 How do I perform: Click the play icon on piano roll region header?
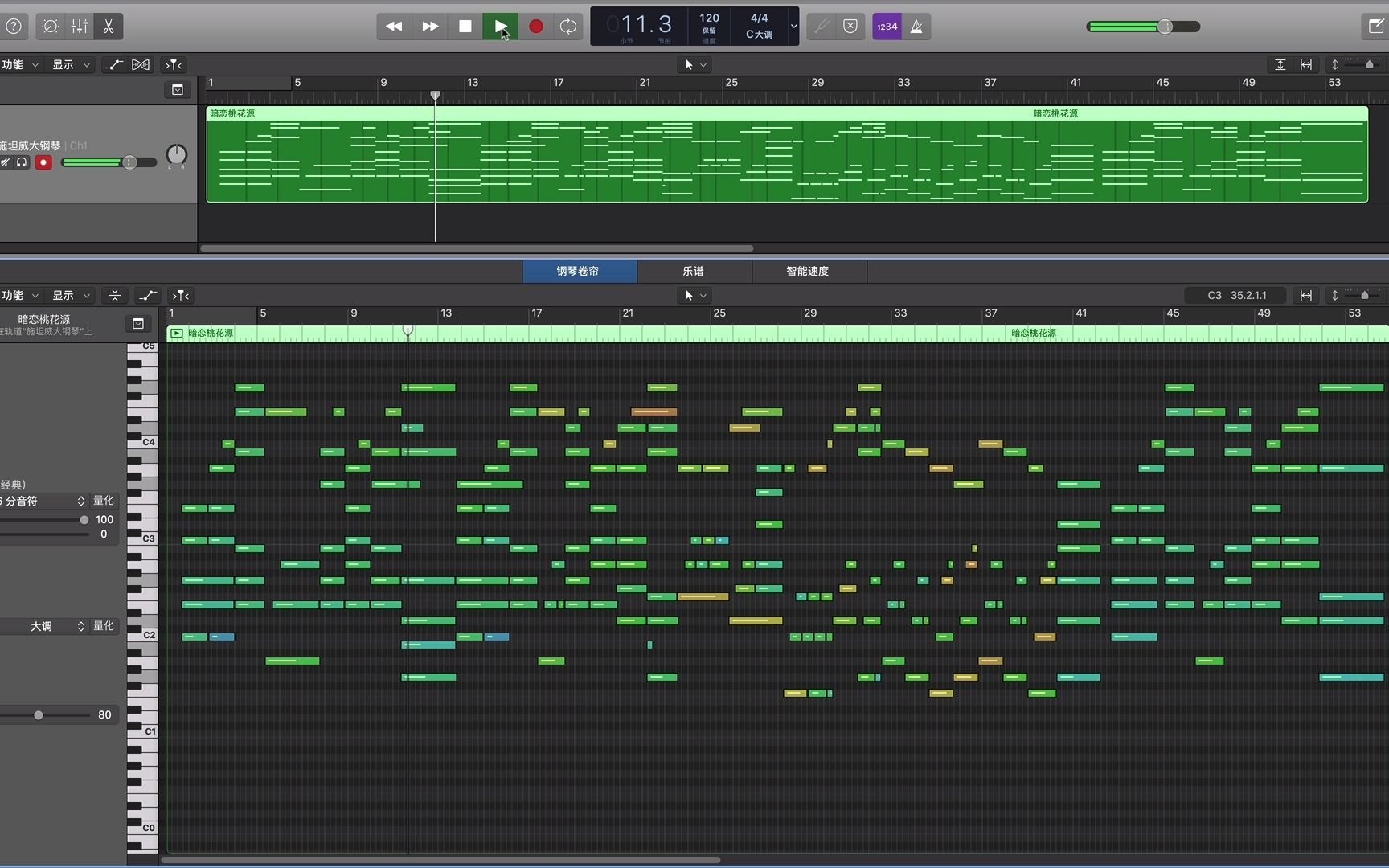[x=176, y=333]
